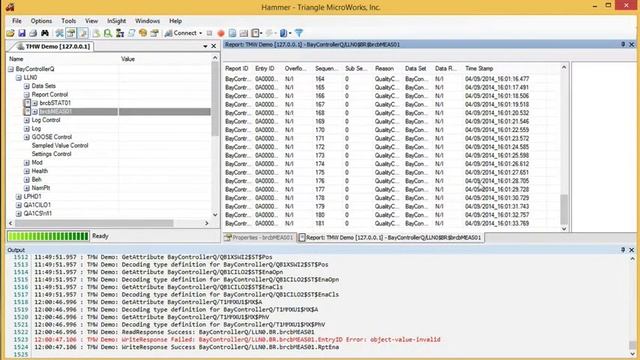Sort by the Report ID column header
Image resolution: width=640 pixels, height=360 pixels.
pyautogui.click(x=237, y=69)
